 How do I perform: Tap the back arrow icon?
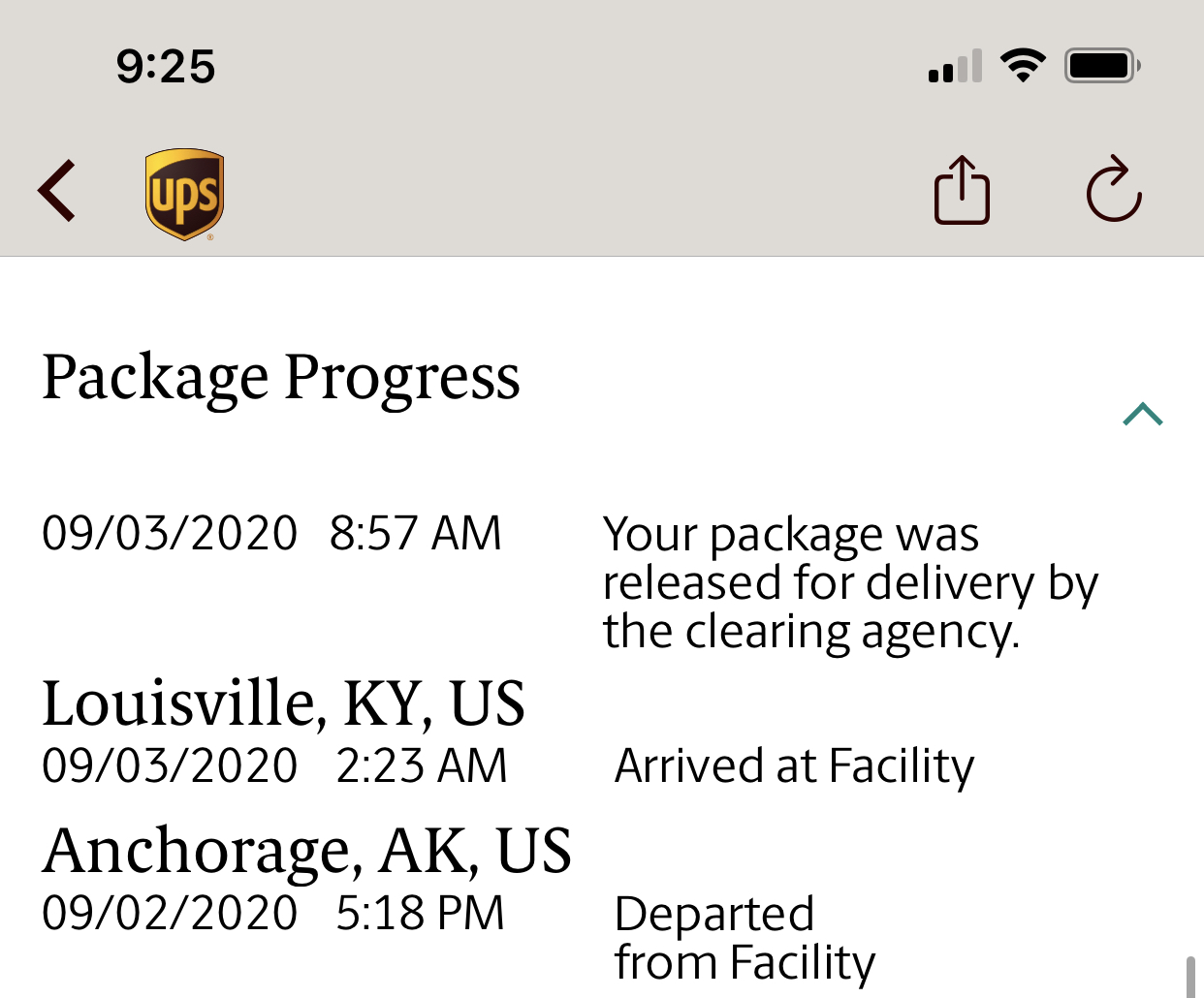pos(57,191)
